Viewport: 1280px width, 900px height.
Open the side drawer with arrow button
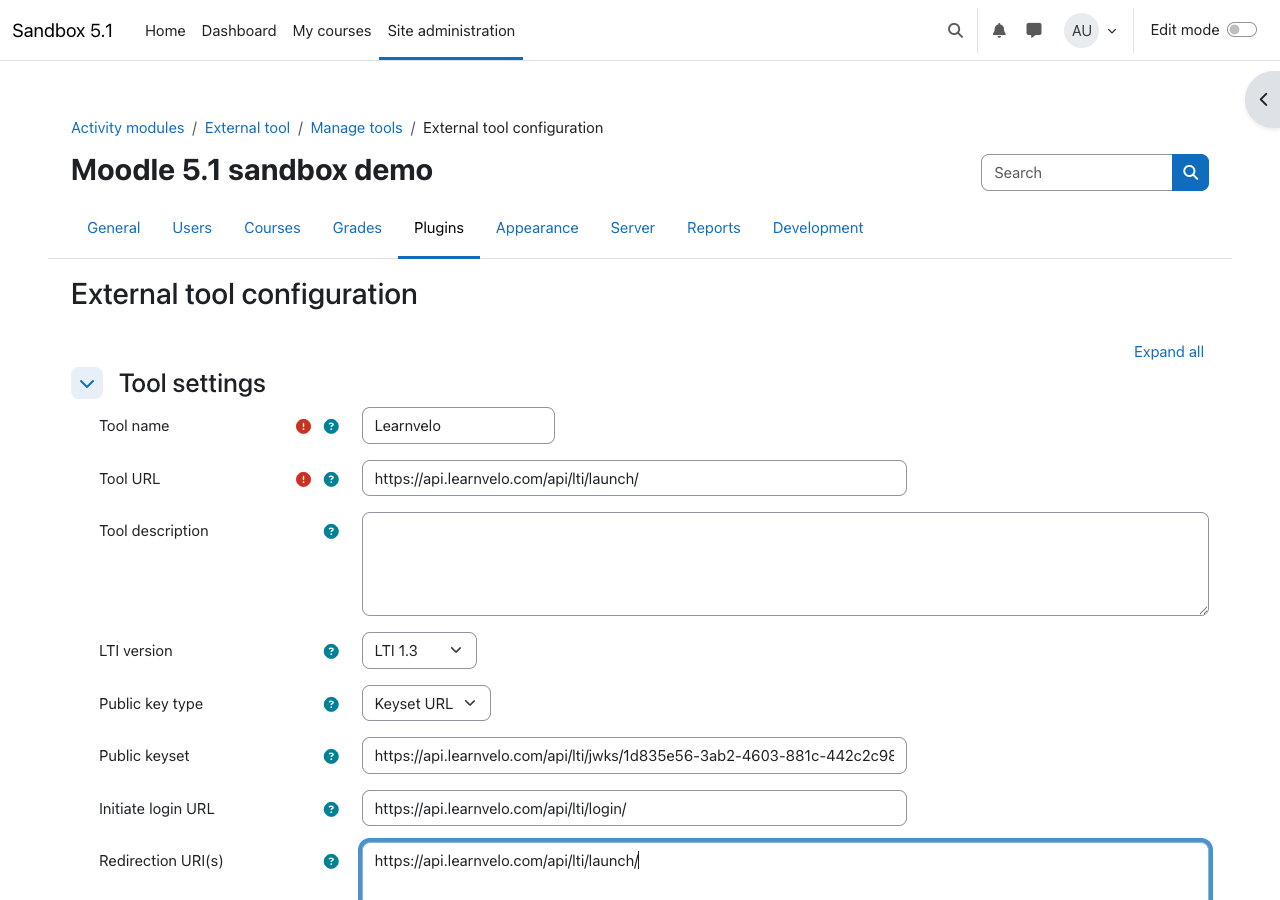1263,99
